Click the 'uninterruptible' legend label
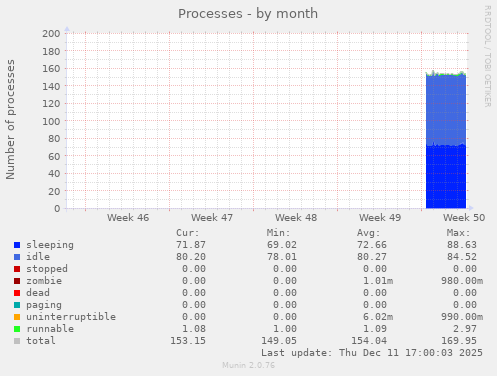497x376 pixels. point(71,317)
